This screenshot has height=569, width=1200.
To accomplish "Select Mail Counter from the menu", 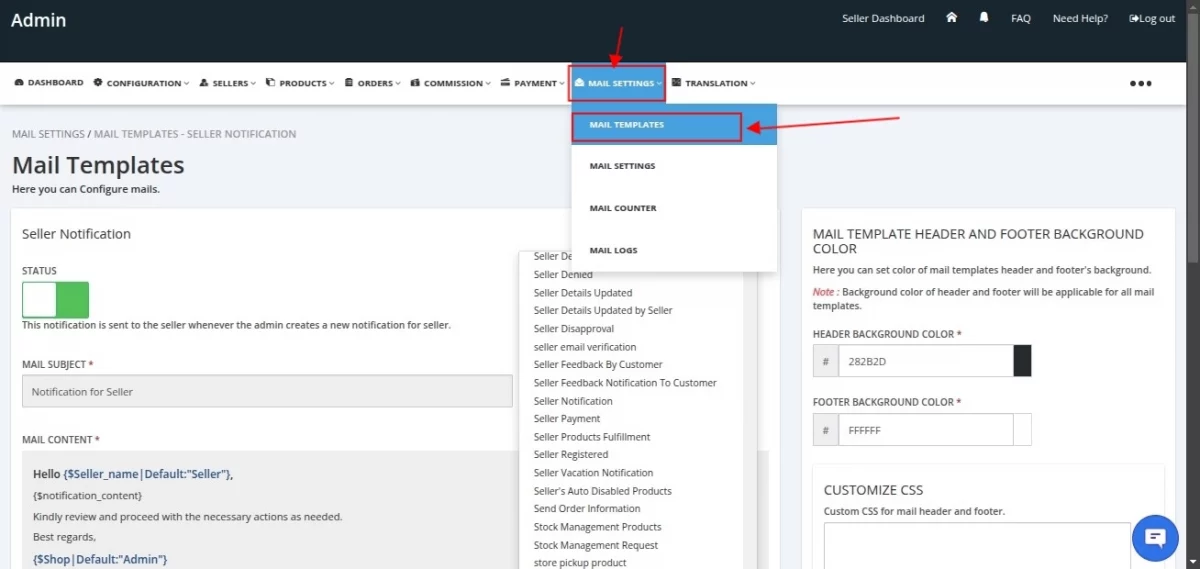I will pos(623,208).
